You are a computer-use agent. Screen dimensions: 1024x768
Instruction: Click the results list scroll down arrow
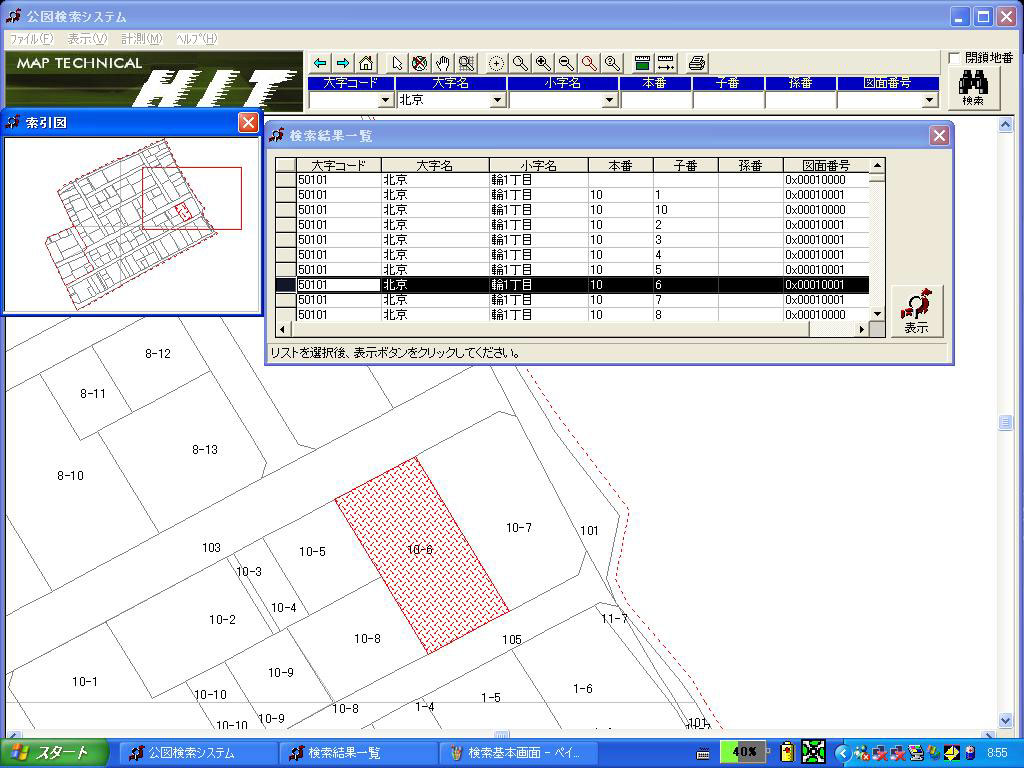(878, 314)
